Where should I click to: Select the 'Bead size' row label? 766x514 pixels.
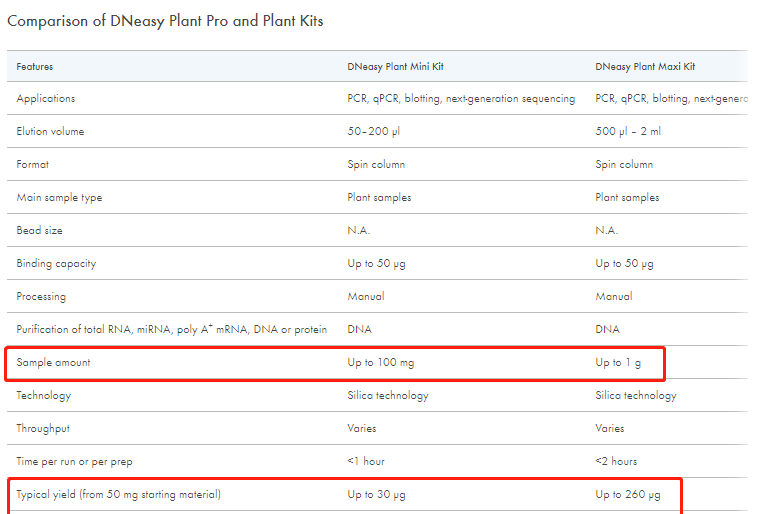(x=40, y=231)
